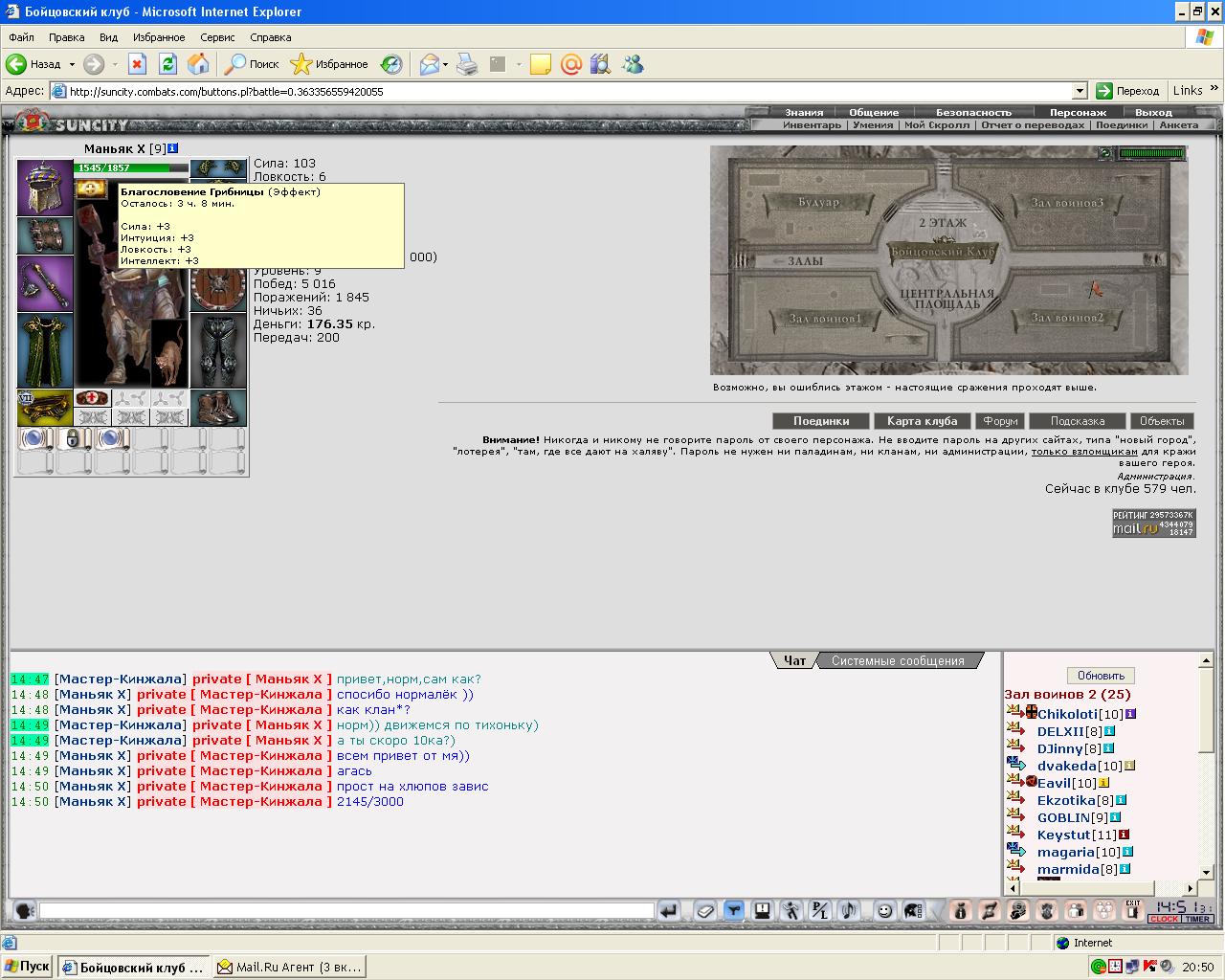Click the Обновить button in player list
Image resolution: width=1225 pixels, height=980 pixels.
[x=1101, y=675]
